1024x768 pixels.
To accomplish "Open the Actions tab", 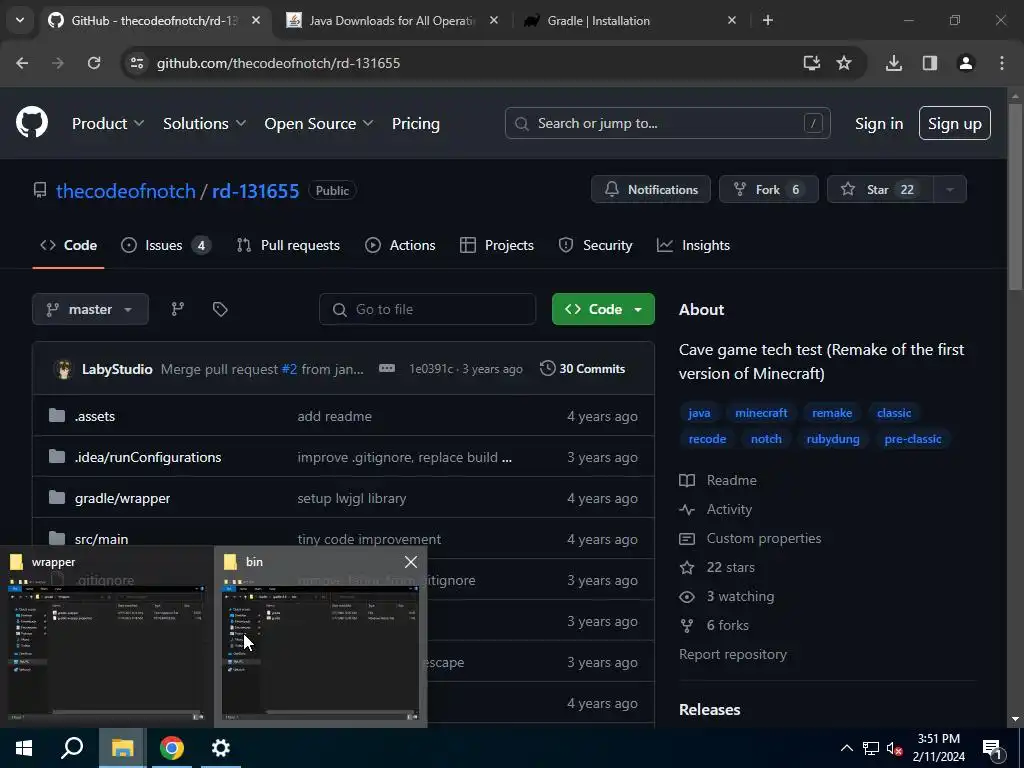I will point(400,246).
